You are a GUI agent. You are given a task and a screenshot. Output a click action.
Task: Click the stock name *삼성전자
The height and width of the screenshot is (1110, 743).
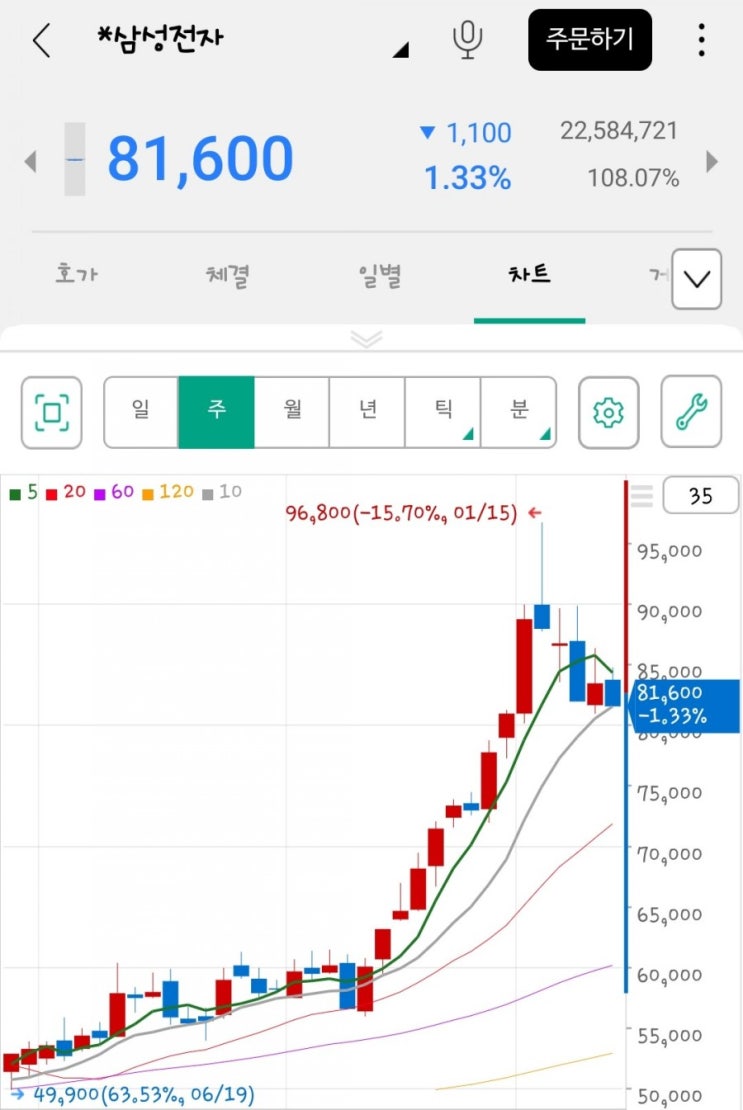coord(160,38)
